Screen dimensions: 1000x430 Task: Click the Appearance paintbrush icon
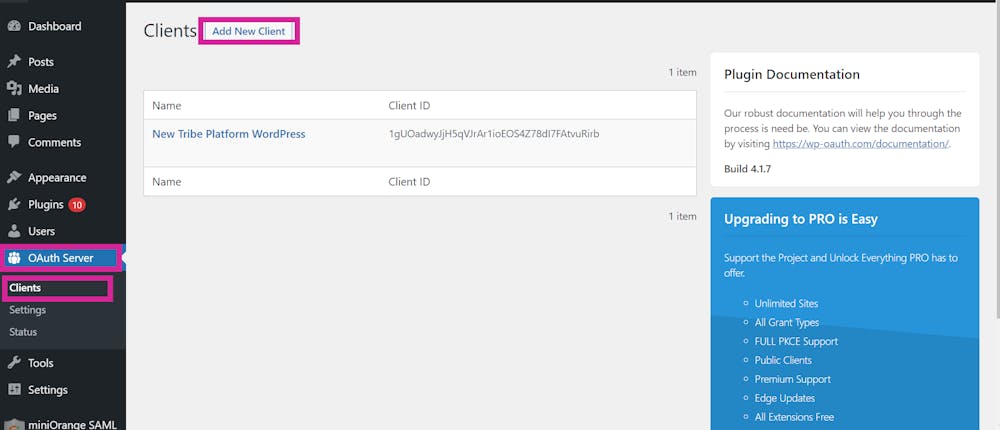click(14, 178)
